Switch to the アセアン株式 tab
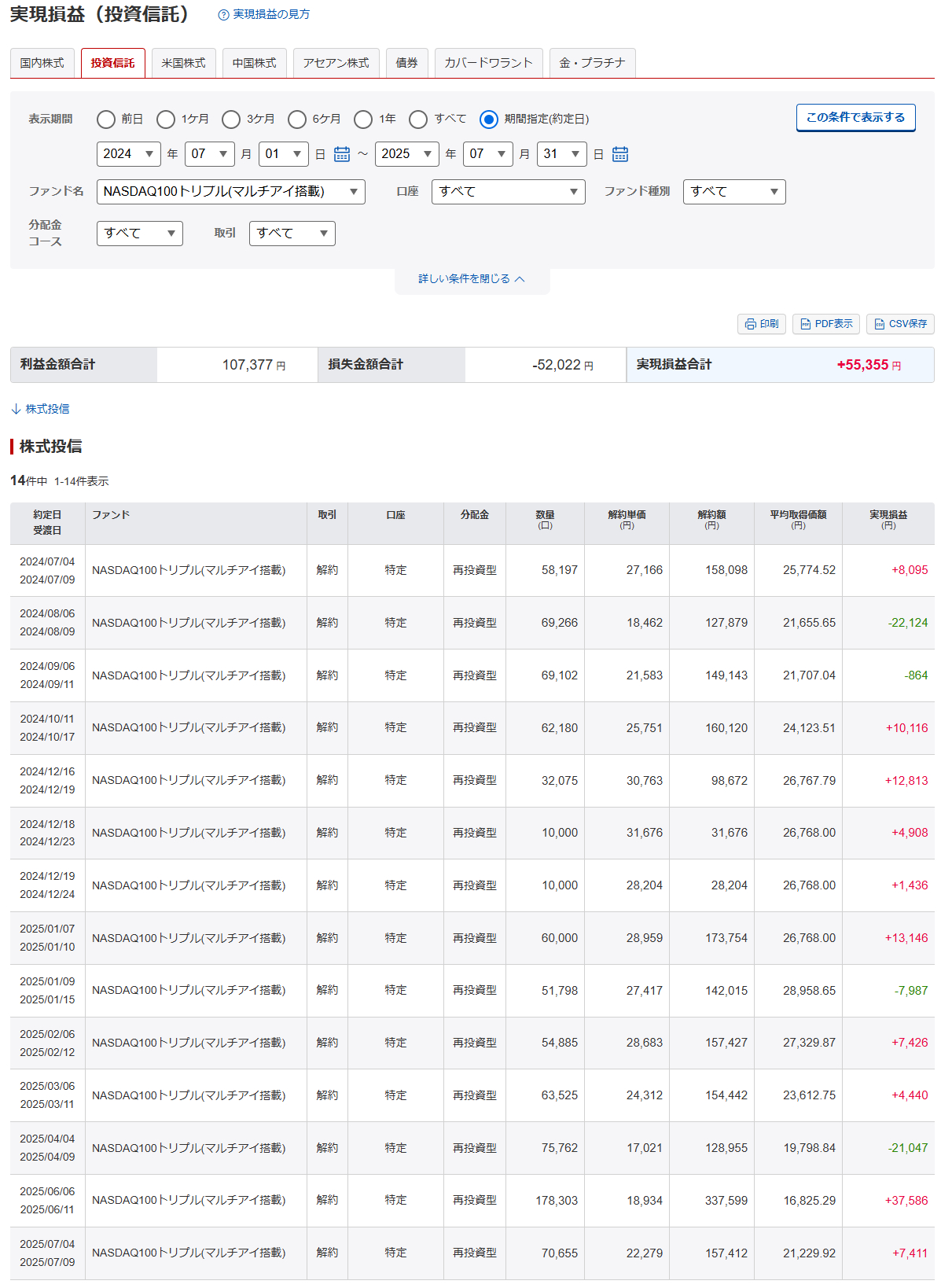The width and height of the screenshot is (941, 1288). tap(336, 63)
